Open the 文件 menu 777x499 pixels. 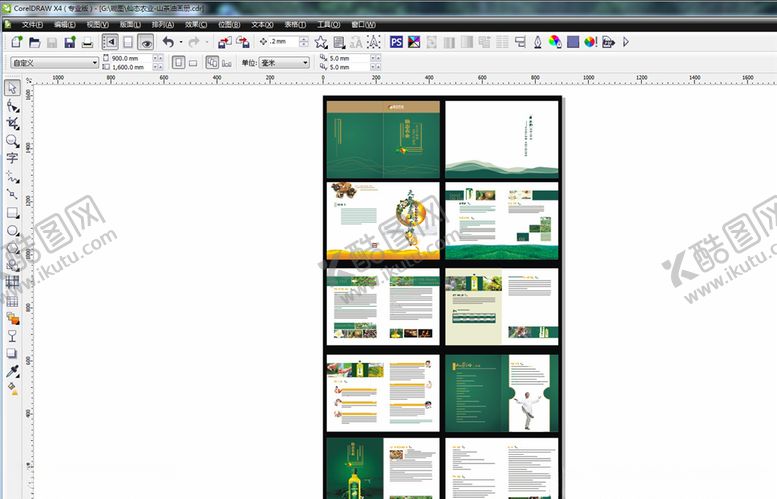tap(32, 23)
